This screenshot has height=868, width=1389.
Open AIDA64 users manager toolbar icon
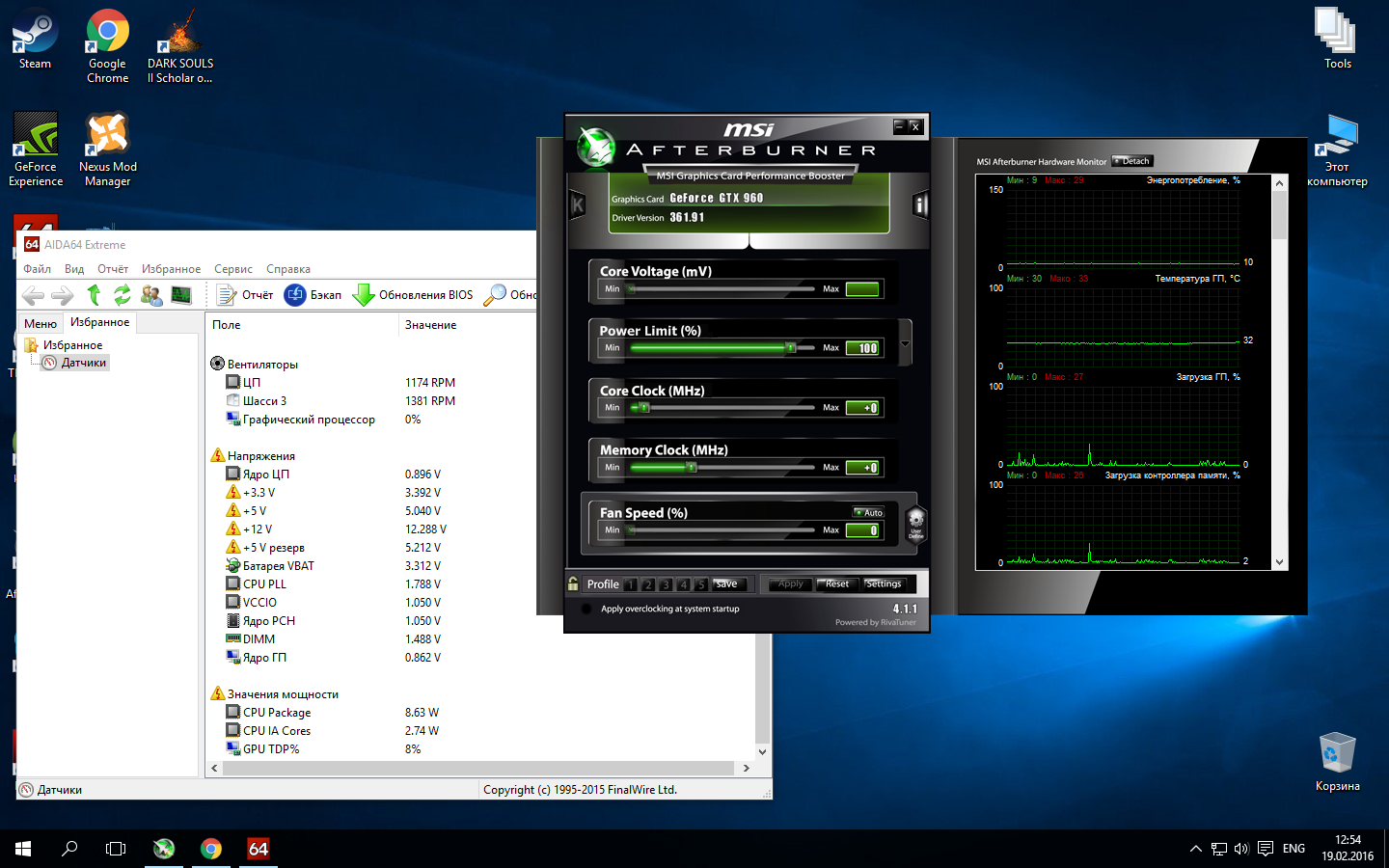coord(151,295)
